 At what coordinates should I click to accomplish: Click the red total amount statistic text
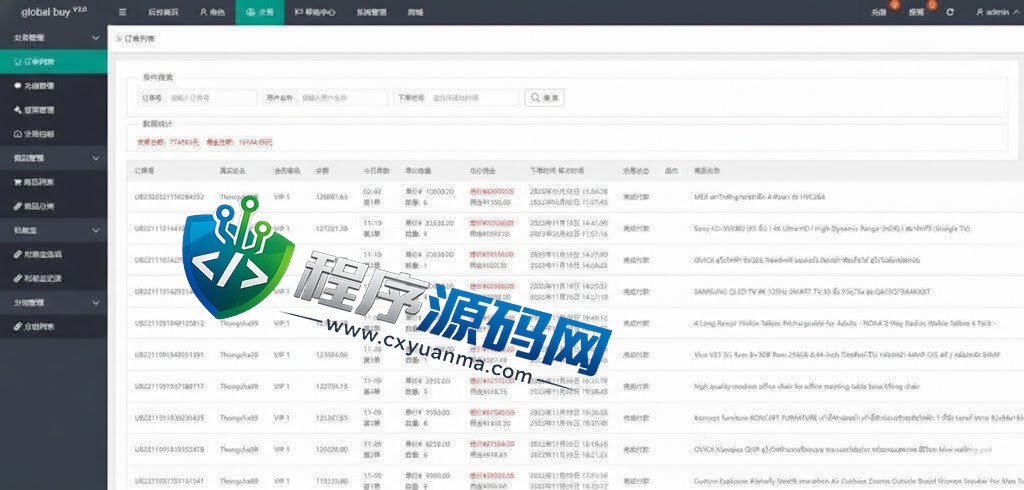pos(168,142)
